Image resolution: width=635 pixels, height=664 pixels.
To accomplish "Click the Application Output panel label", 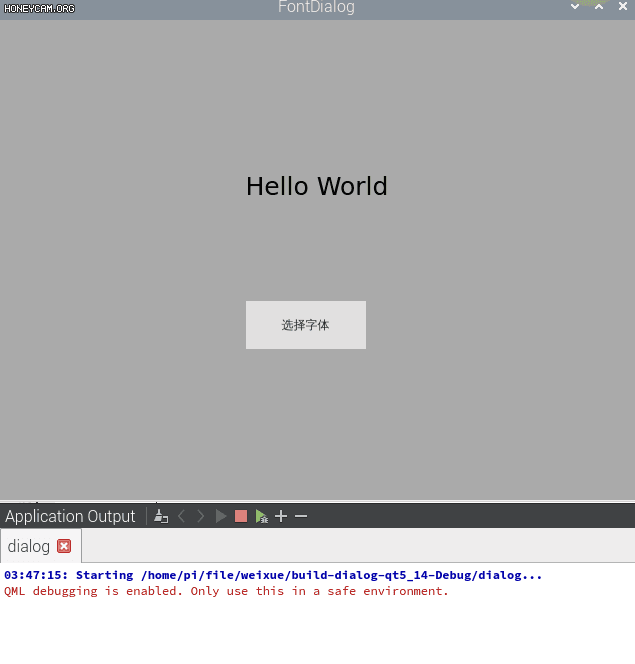I will (x=70, y=516).
